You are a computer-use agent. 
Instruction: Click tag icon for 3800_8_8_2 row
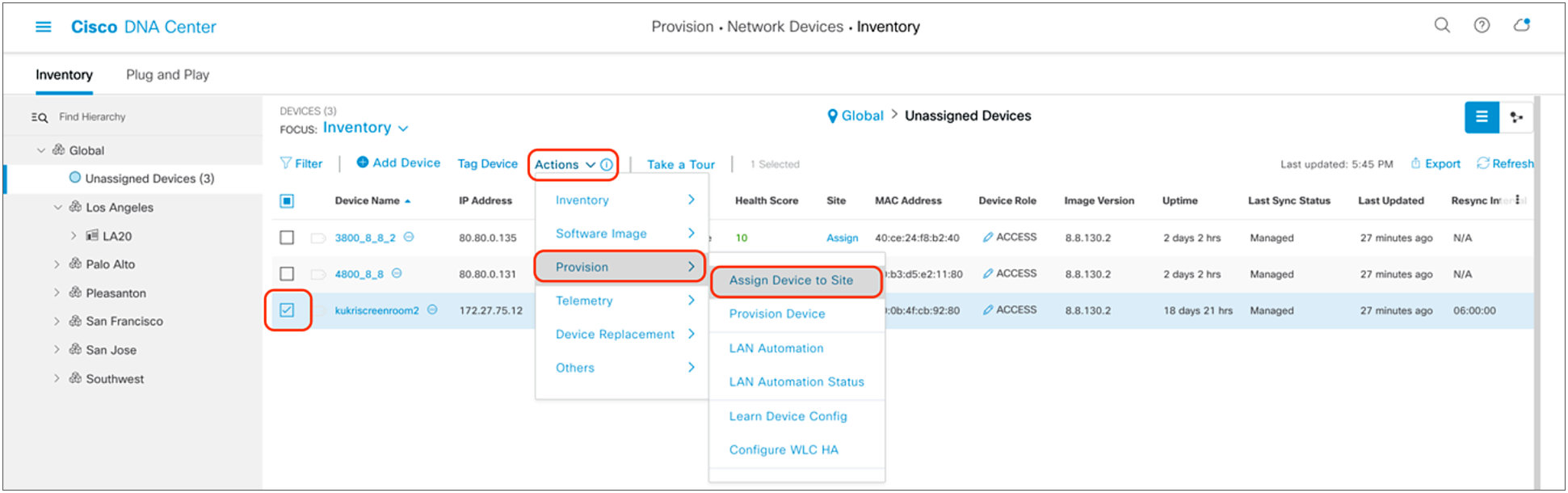click(318, 238)
